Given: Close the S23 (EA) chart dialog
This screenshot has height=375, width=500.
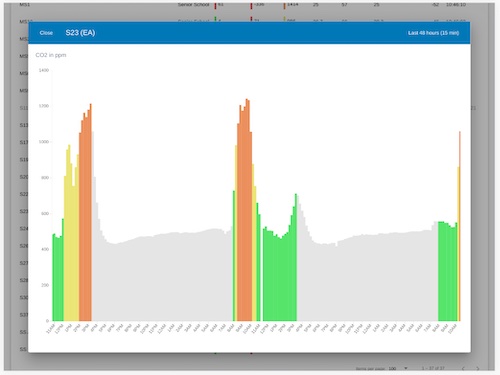Looking at the screenshot, I should (46, 33).
